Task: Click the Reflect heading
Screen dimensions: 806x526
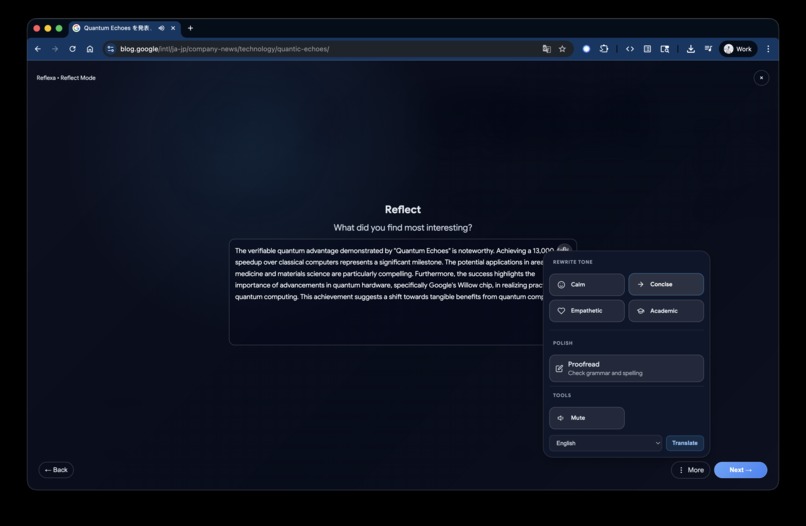Action: [x=402, y=209]
